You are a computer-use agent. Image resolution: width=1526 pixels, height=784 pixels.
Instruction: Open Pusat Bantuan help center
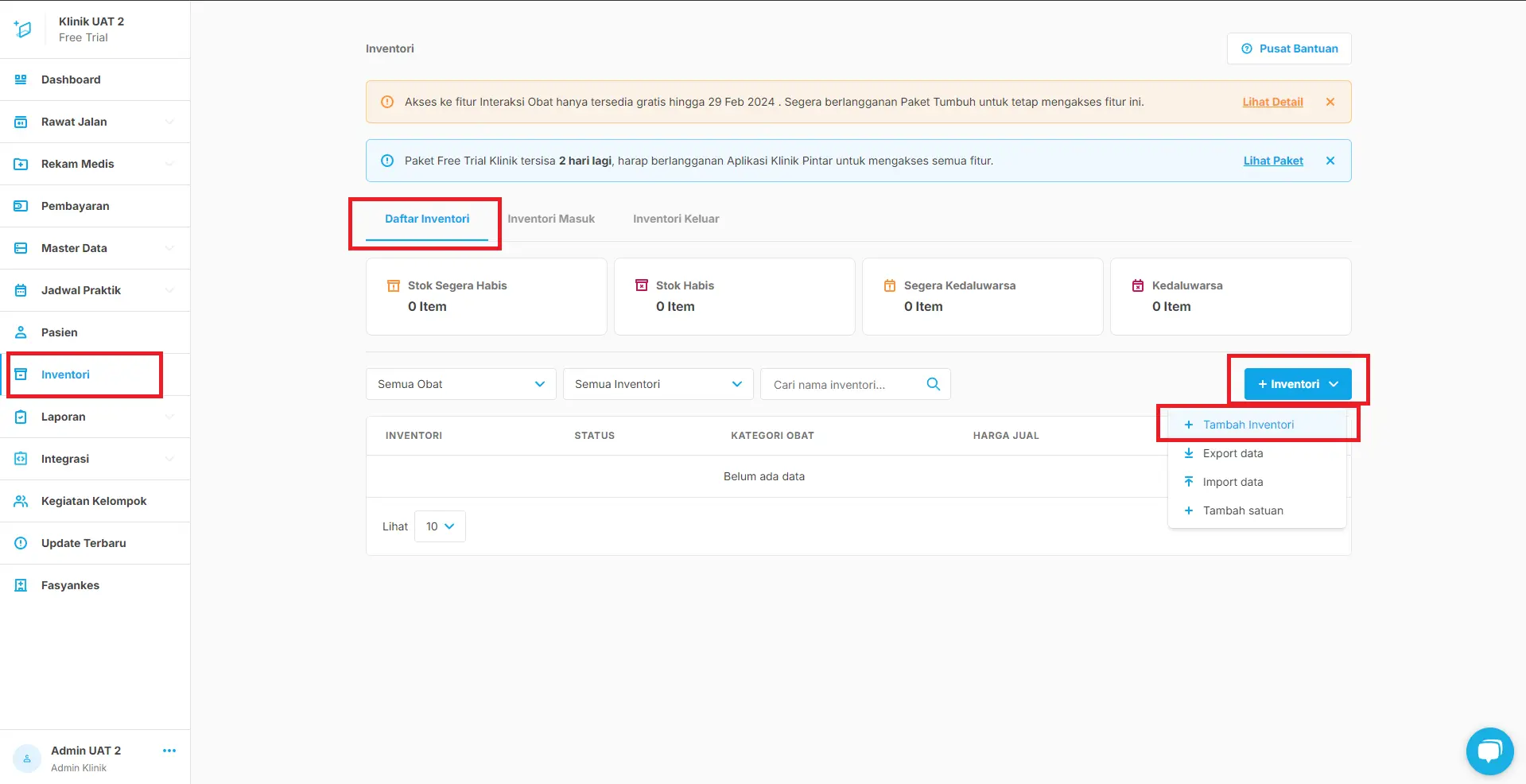coord(1289,49)
